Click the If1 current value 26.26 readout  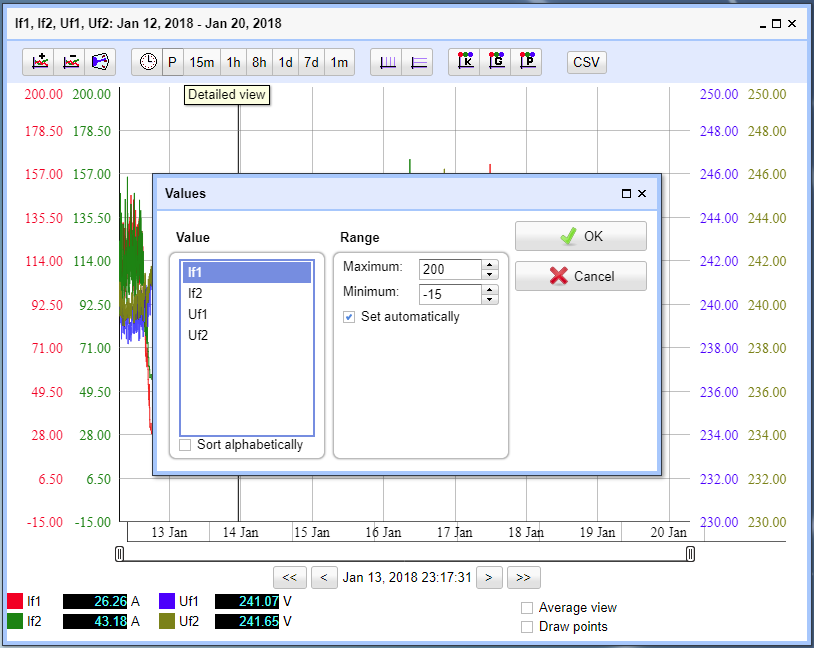(x=95, y=601)
